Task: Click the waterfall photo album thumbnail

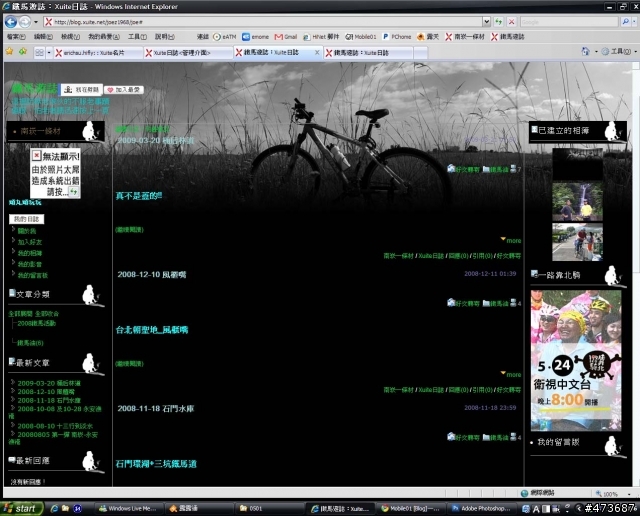Action: (x=578, y=202)
